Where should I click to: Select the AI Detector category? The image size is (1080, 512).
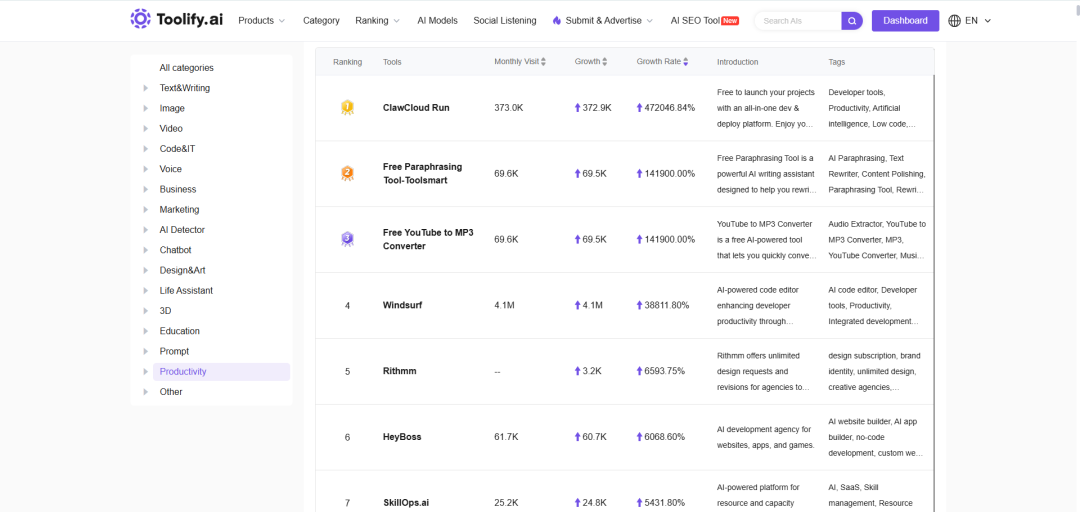(182, 229)
